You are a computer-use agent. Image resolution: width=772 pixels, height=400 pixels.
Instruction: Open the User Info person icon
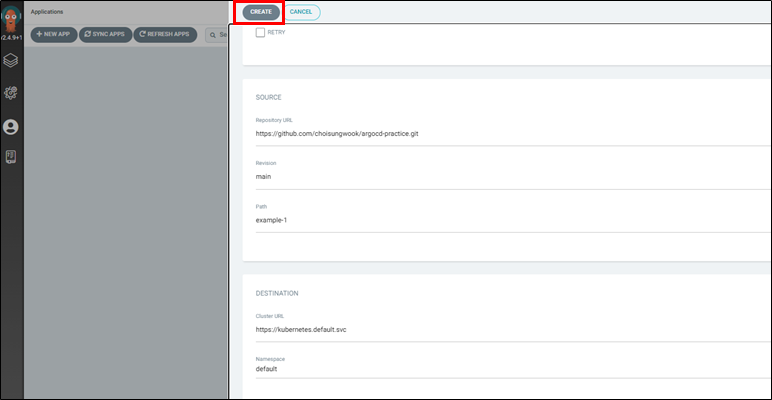tap(10, 127)
